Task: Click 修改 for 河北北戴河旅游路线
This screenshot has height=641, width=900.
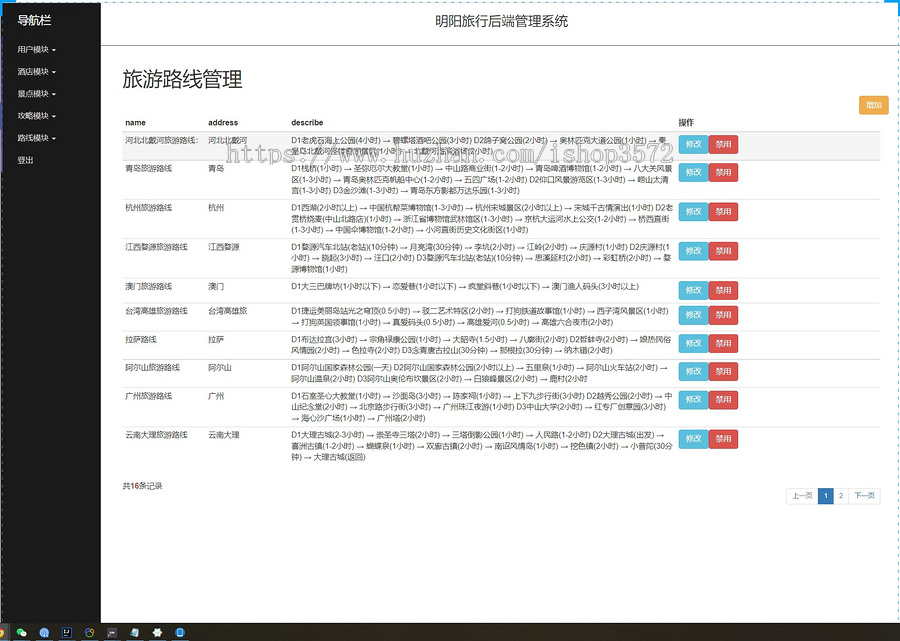Action: tap(693, 145)
